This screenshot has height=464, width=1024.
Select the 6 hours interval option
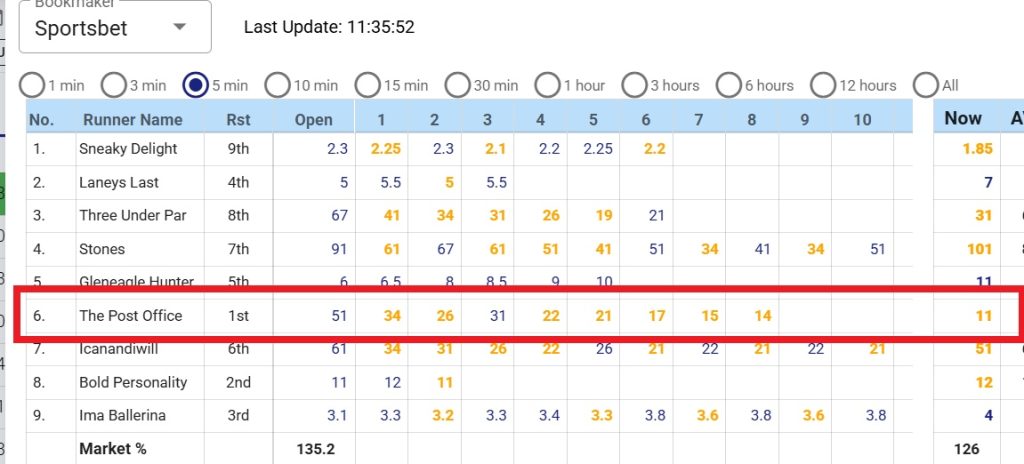tap(729, 86)
